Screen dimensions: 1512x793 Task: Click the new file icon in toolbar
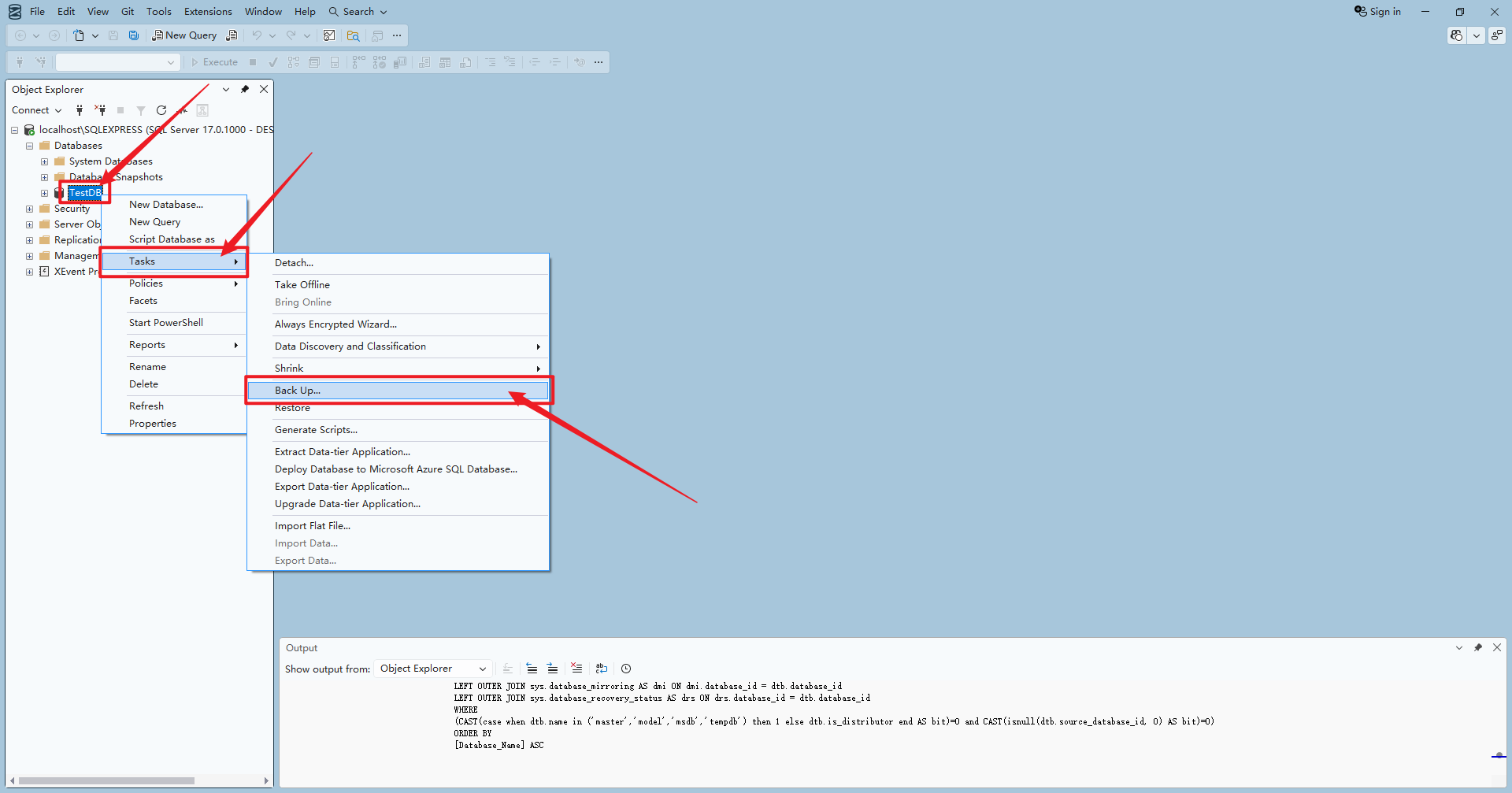(x=79, y=35)
